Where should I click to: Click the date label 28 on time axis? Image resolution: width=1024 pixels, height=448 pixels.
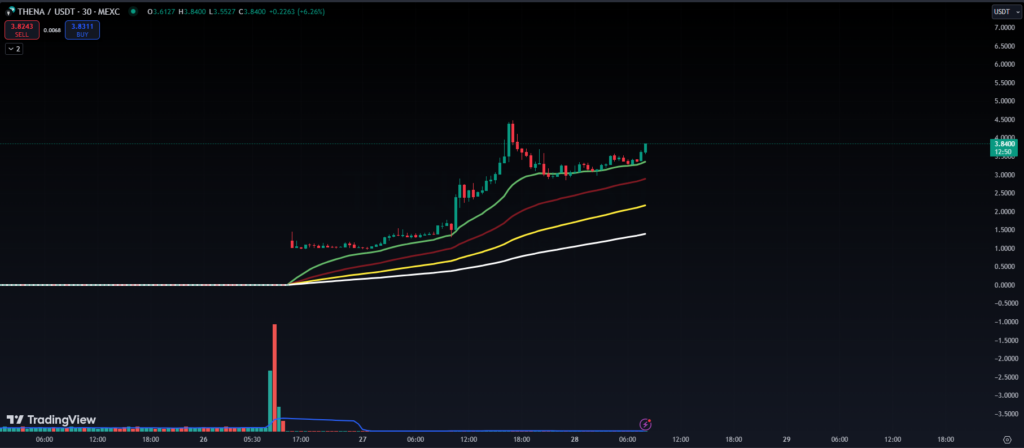575,440
